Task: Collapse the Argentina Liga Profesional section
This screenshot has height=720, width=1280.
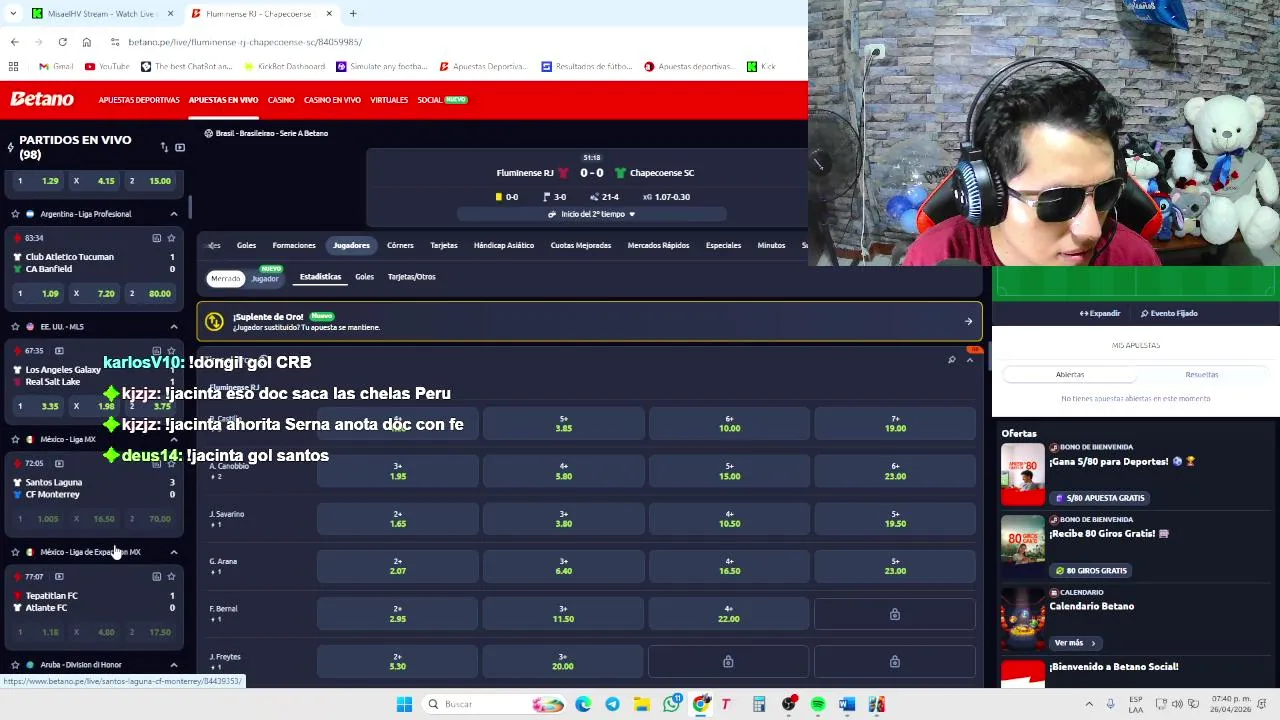Action: 174,214
